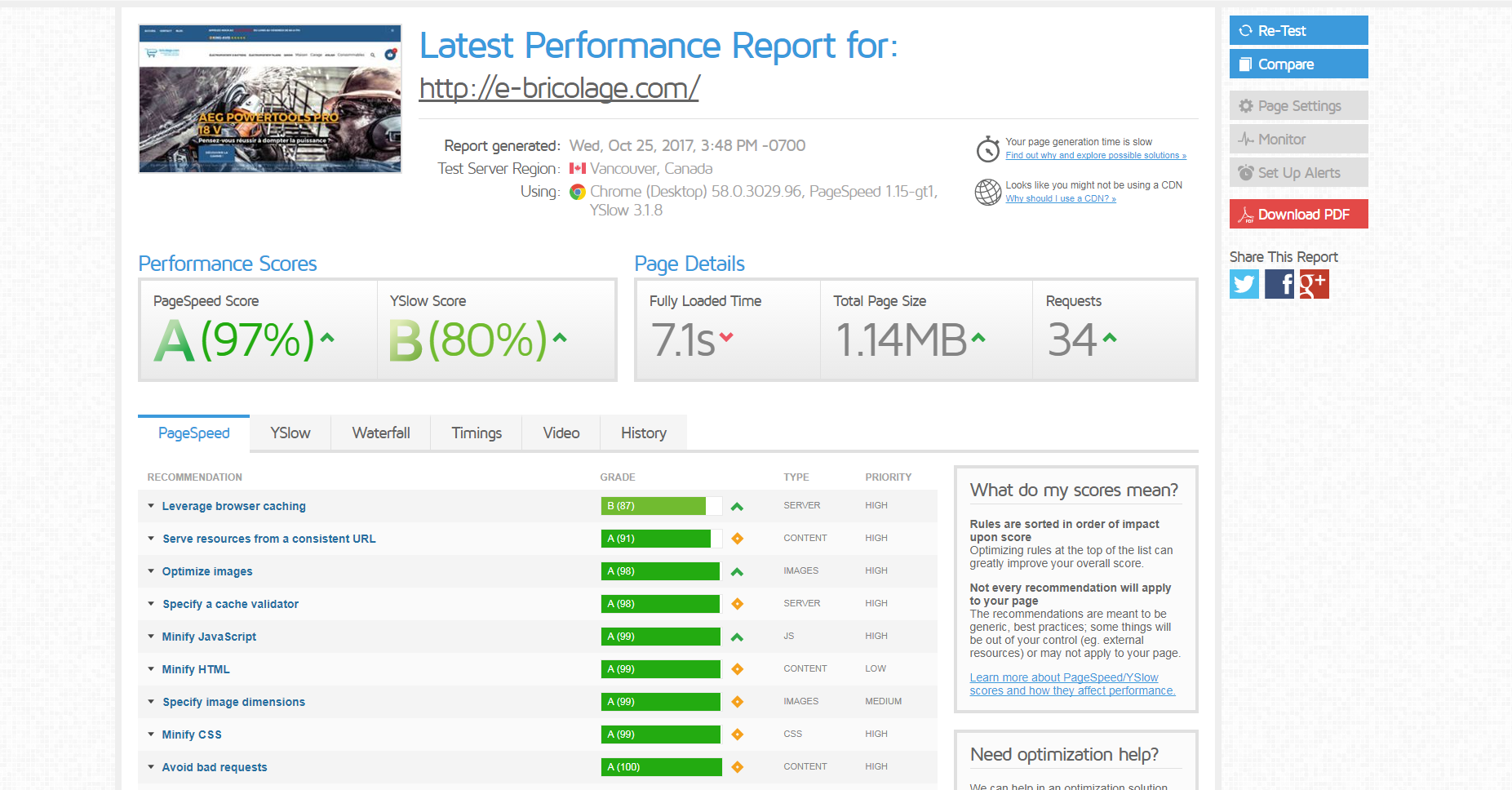
Task: Click the A (91) grade bar
Action: [x=662, y=539]
